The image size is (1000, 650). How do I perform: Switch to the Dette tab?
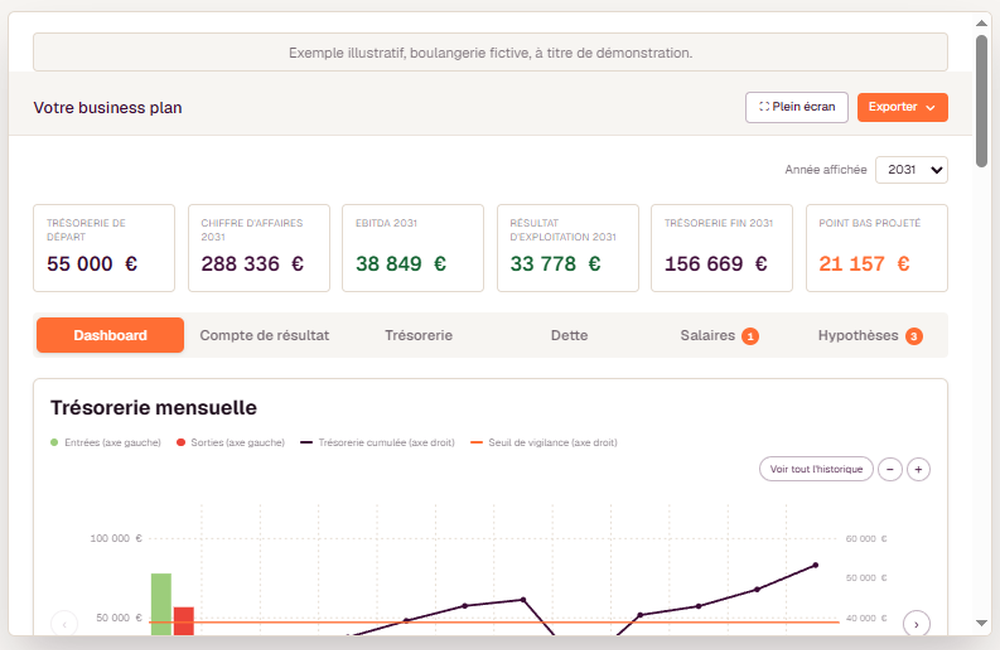[570, 336]
